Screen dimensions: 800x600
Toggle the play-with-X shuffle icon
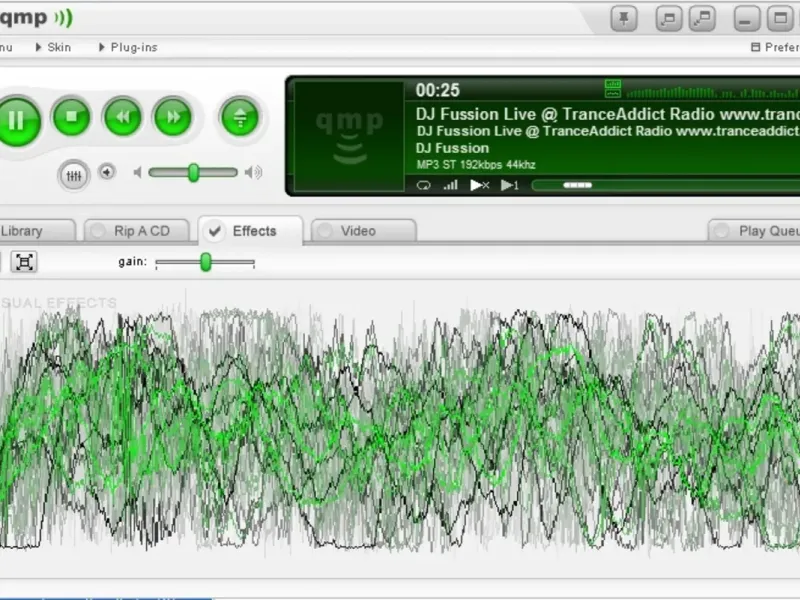coord(480,185)
